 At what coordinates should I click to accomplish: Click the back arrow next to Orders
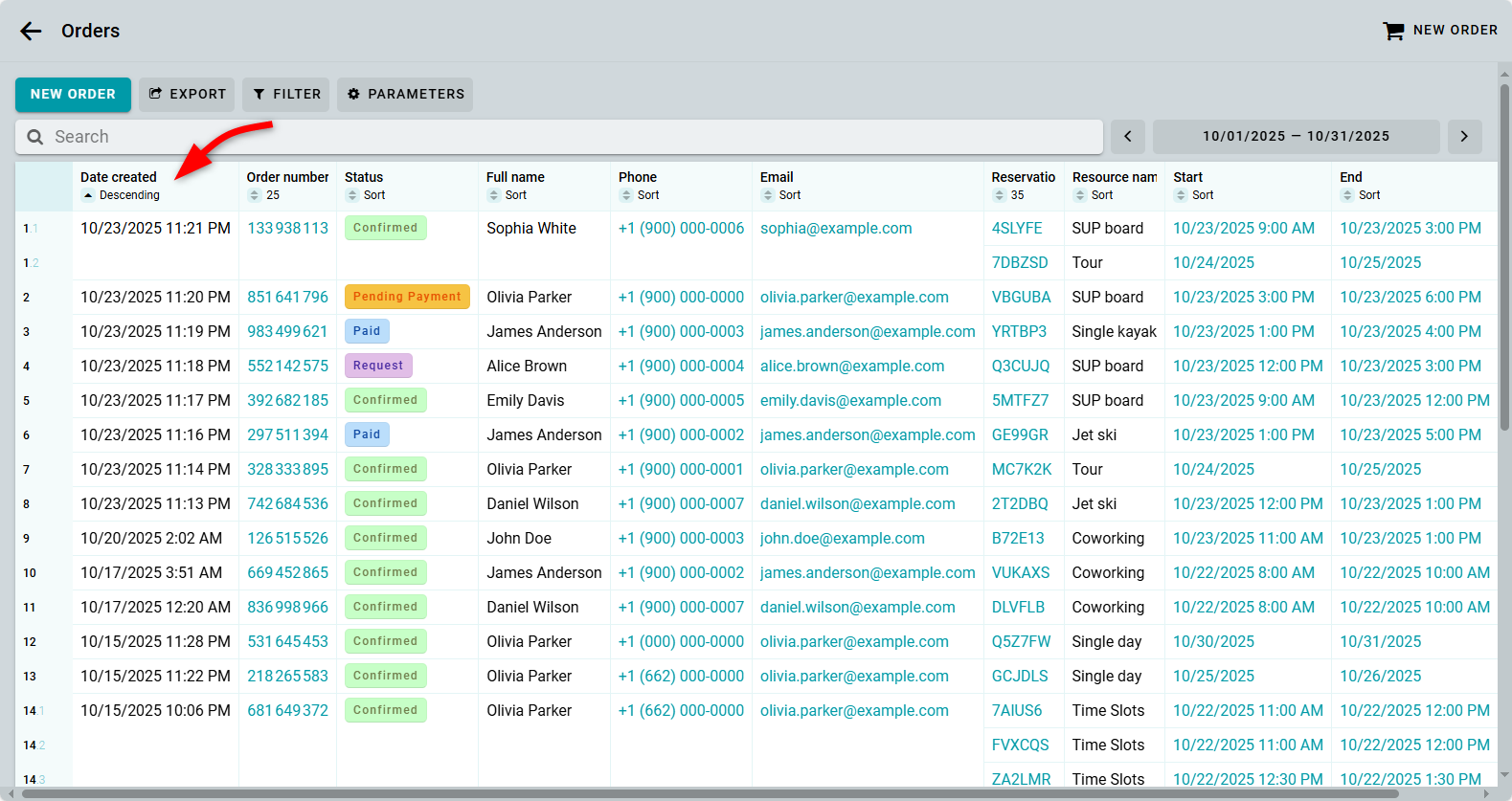(x=31, y=31)
